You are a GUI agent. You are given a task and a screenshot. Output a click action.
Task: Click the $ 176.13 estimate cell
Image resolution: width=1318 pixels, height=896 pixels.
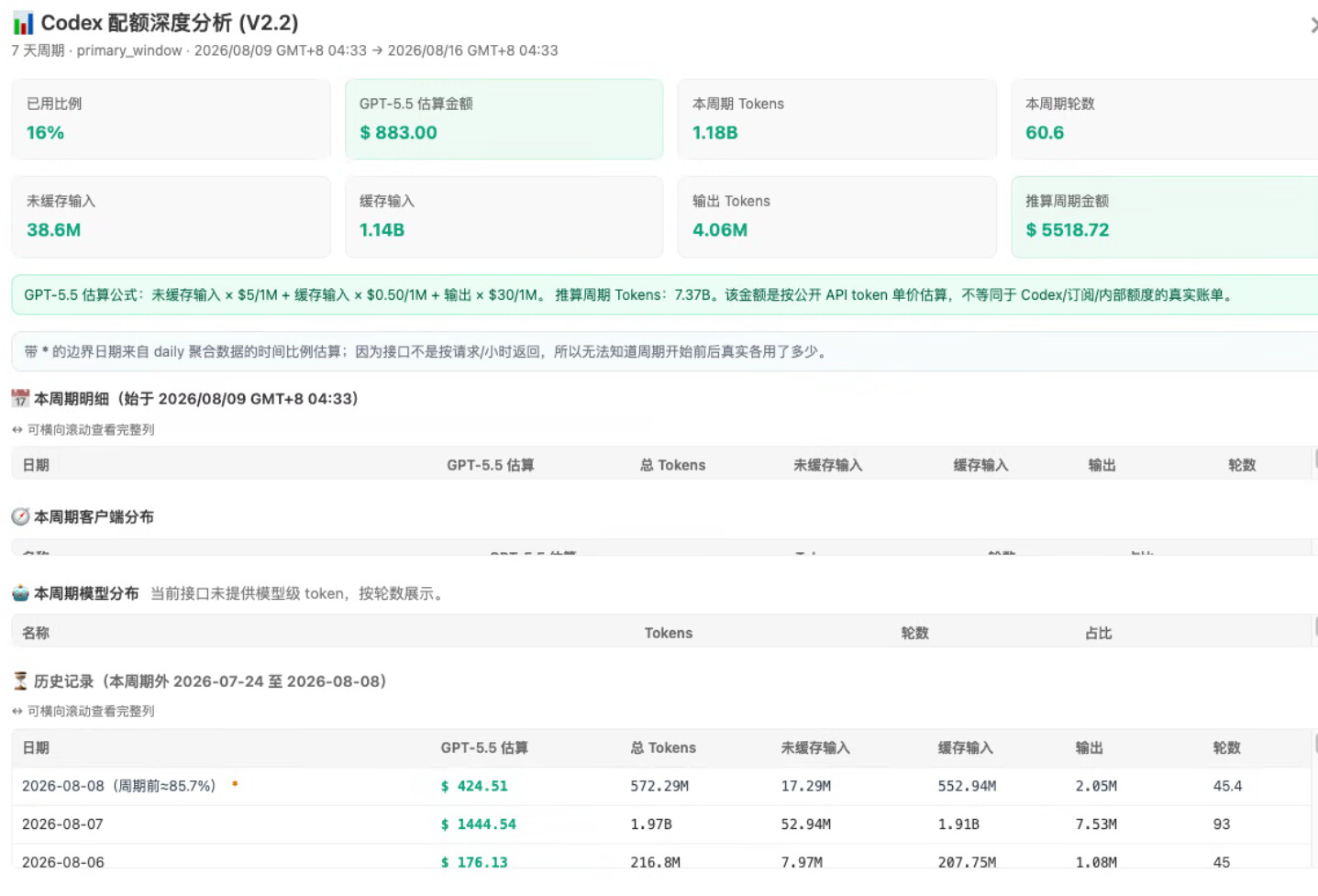coord(474,862)
